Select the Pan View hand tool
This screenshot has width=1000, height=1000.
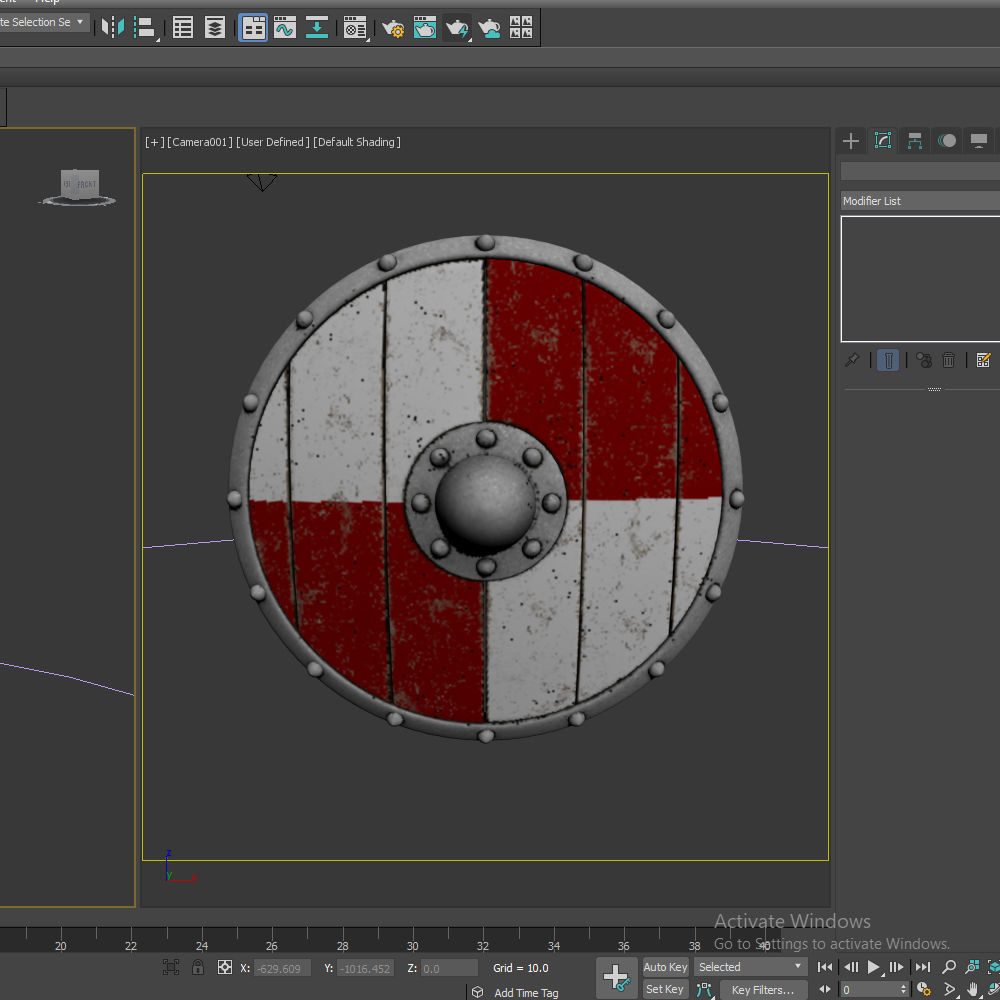click(972, 990)
